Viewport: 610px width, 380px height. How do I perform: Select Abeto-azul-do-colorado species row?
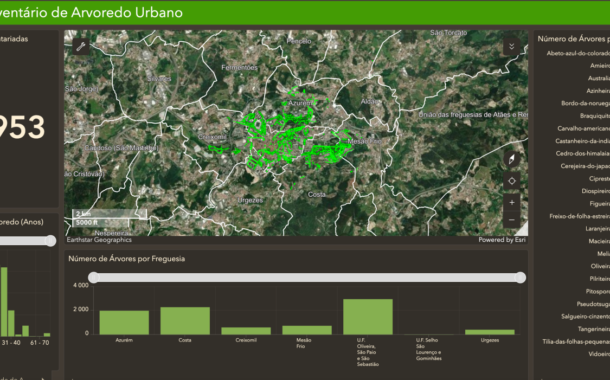[x=578, y=53]
